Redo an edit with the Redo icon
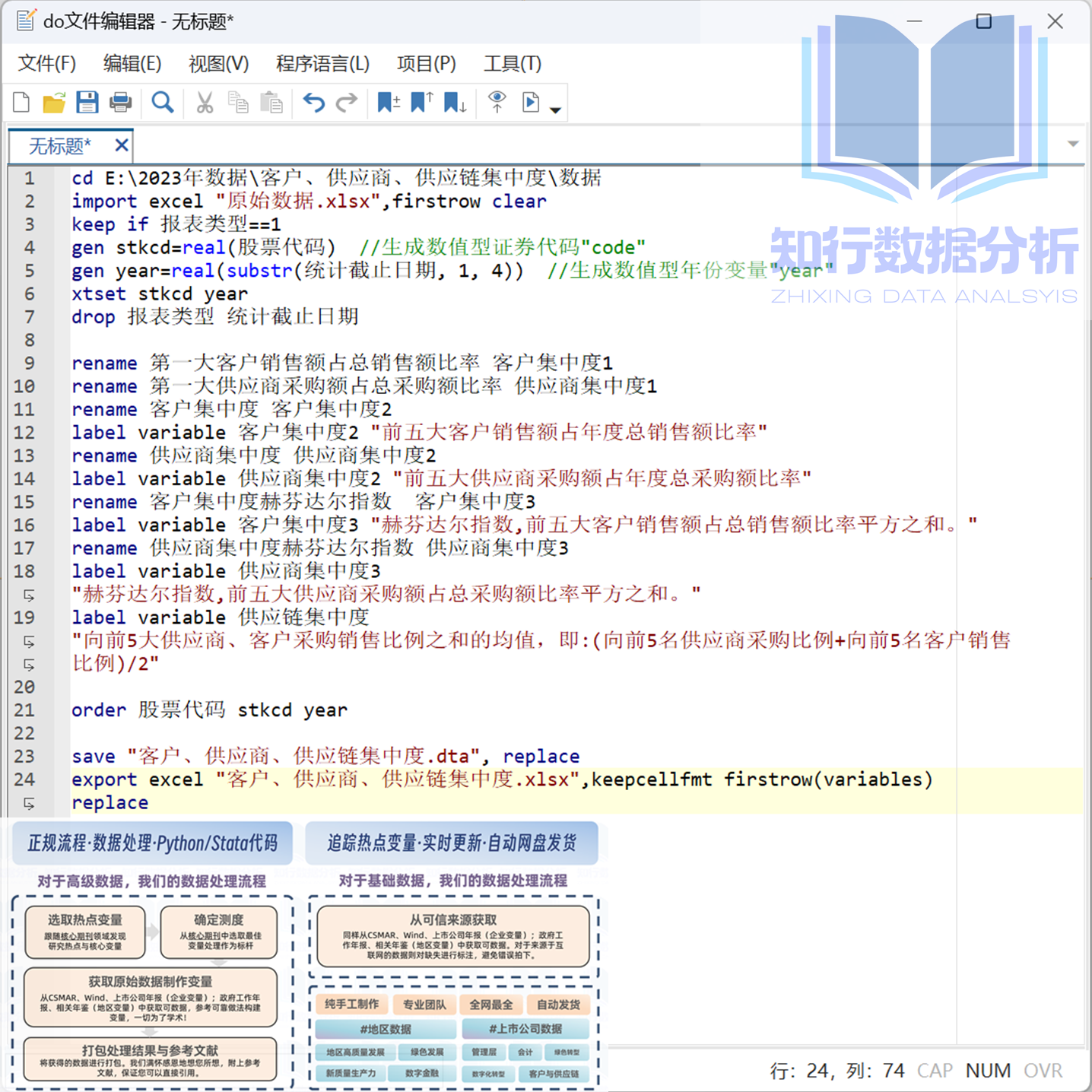Image resolution: width=1092 pixels, height=1092 pixels. click(x=346, y=102)
